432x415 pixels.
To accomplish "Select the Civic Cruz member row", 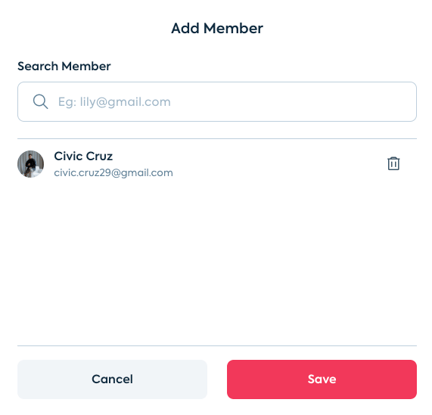I will tap(217, 164).
